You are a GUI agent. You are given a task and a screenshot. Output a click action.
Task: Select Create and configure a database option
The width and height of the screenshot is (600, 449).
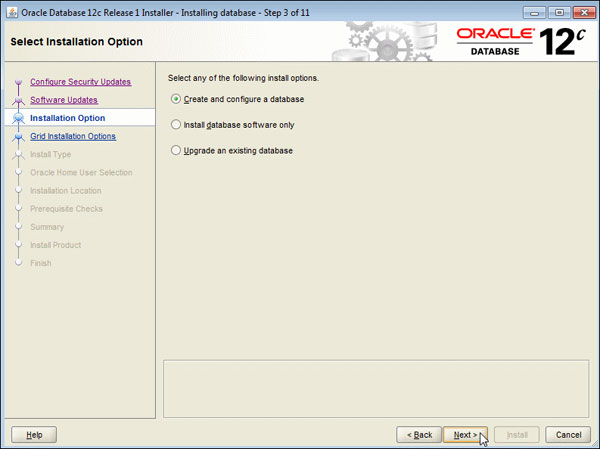pyautogui.click(x=237, y=99)
